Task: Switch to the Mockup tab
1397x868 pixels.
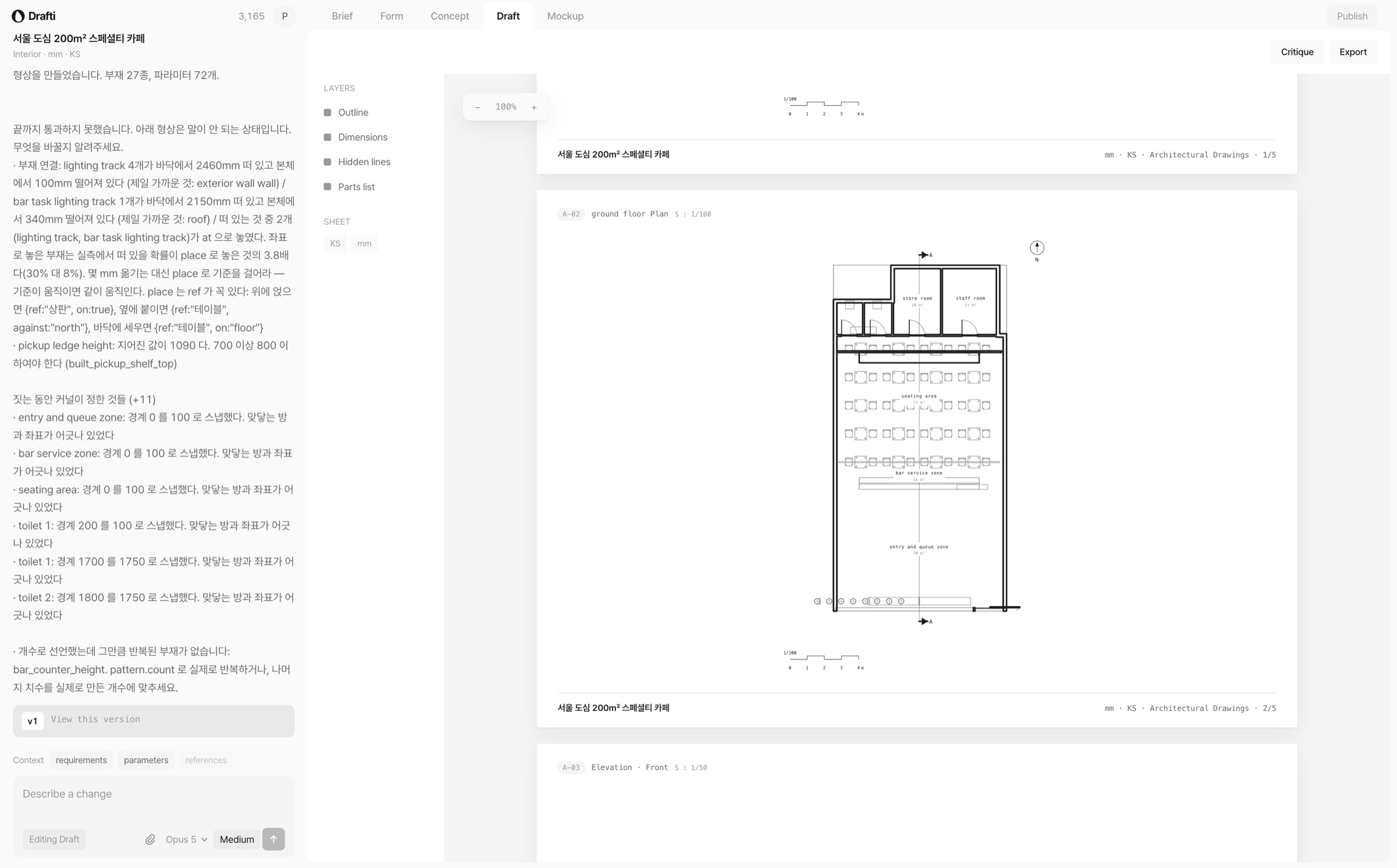Action: click(565, 16)
